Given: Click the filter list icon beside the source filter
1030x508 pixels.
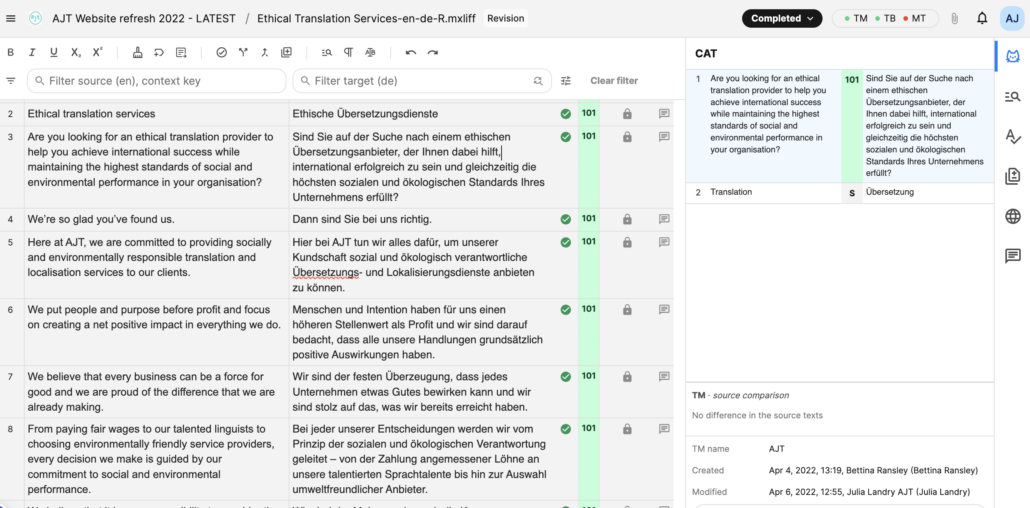Looking at the screenshot, I should click(x=11, y=81).
